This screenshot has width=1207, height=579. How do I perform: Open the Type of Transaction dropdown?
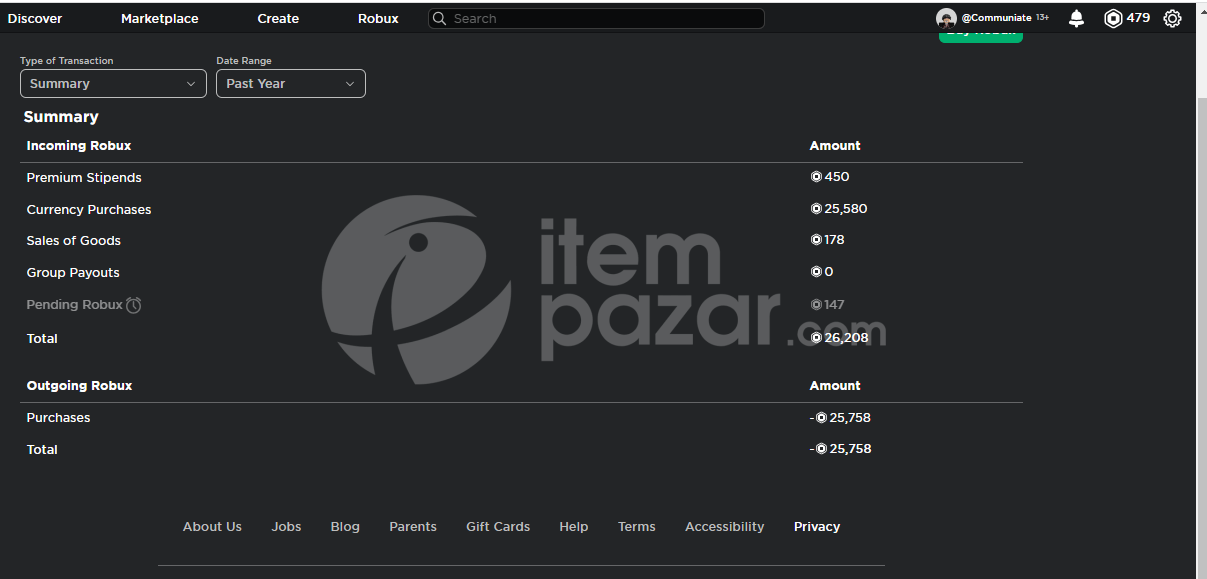tap(113, 84)
